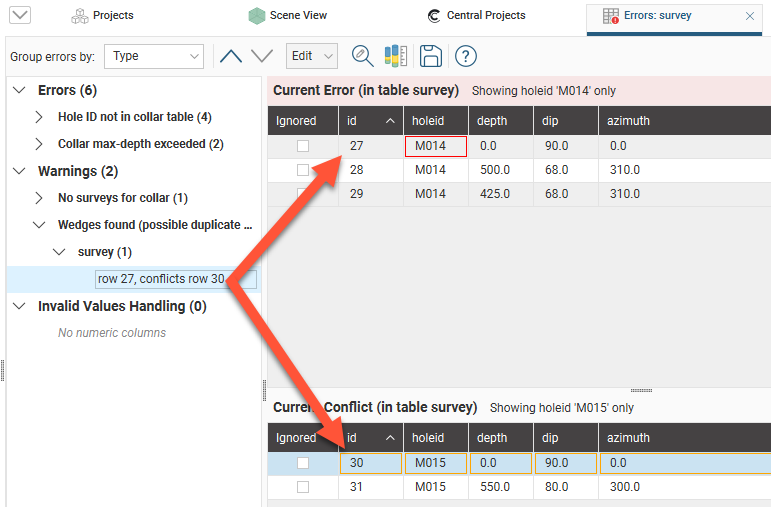Sort by id column header in Current Error
Image resolution: width=771 pixels, height=507 pixels.
(370, 121)
